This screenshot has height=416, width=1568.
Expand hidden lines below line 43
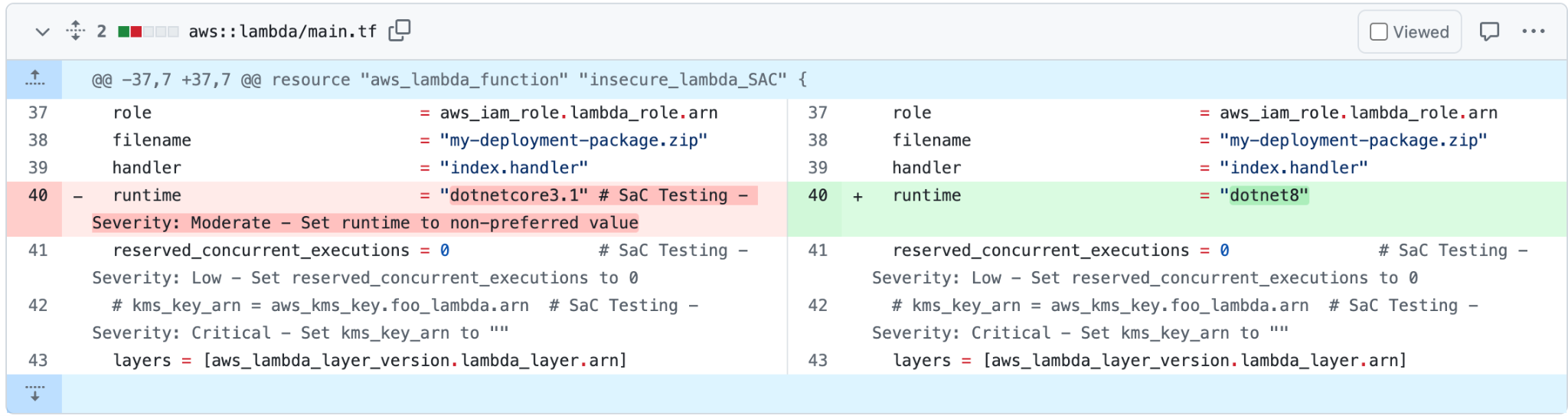[x=34, y=393]
